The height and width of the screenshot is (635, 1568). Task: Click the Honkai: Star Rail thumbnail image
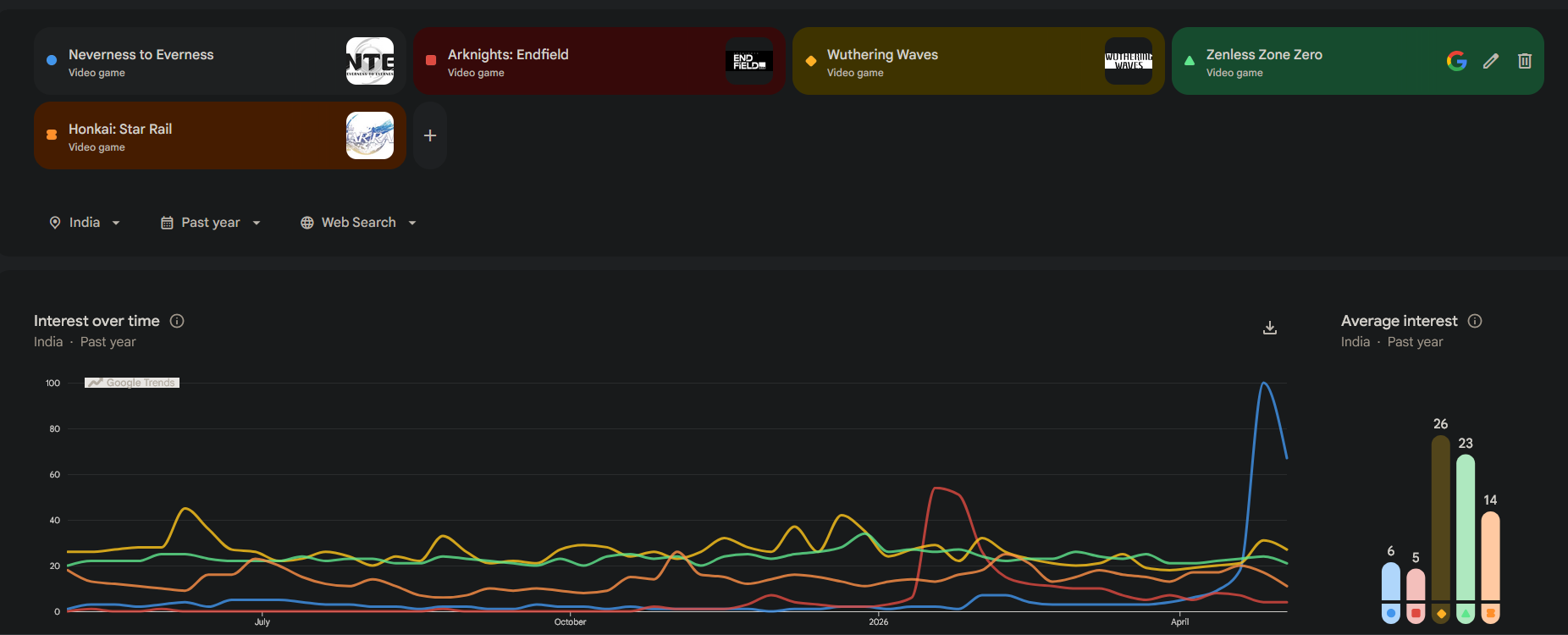coord(370,135)
